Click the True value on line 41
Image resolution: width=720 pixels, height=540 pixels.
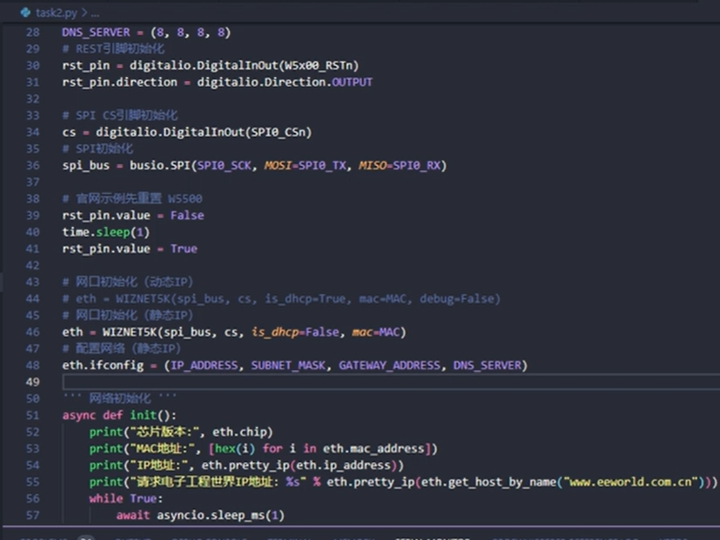pos(183,249)
